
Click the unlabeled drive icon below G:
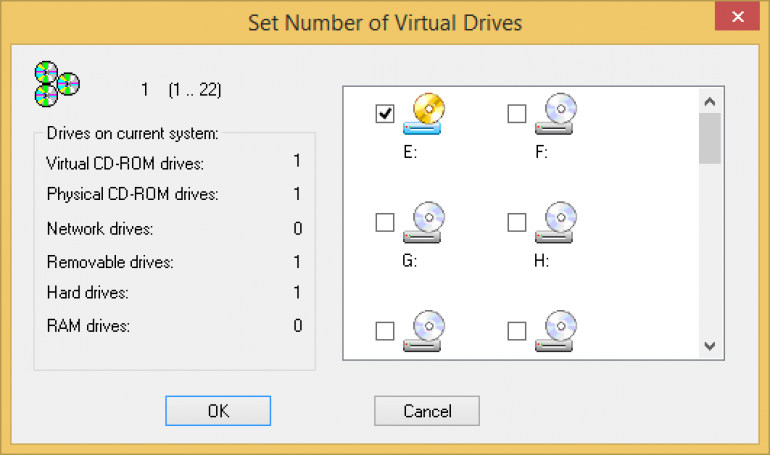[x=423, y=331]
